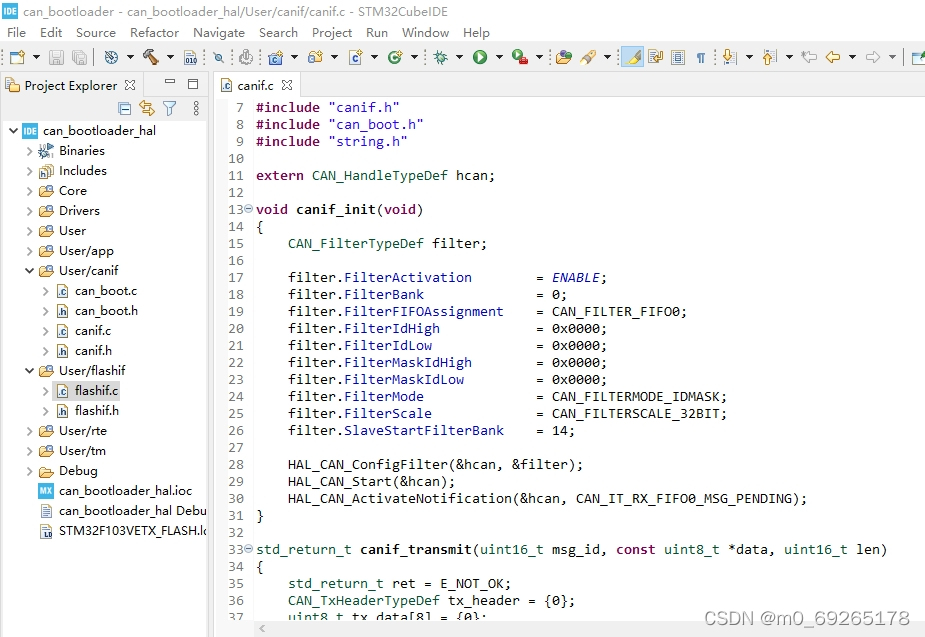Click the Save icon in toolbar
Viewport: 925px width, 637px height.
(x=56, y=58)
